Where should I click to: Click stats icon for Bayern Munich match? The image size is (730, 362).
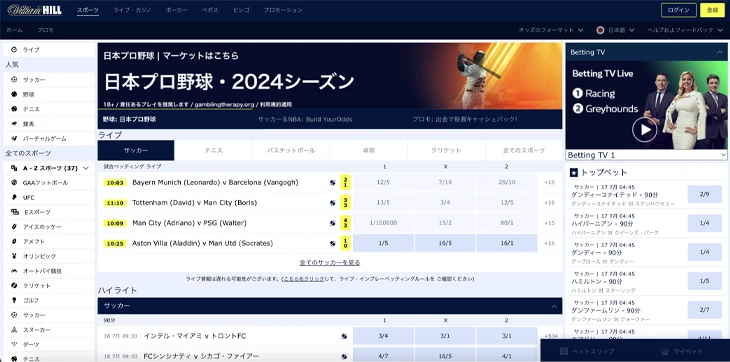pos(332,183)
